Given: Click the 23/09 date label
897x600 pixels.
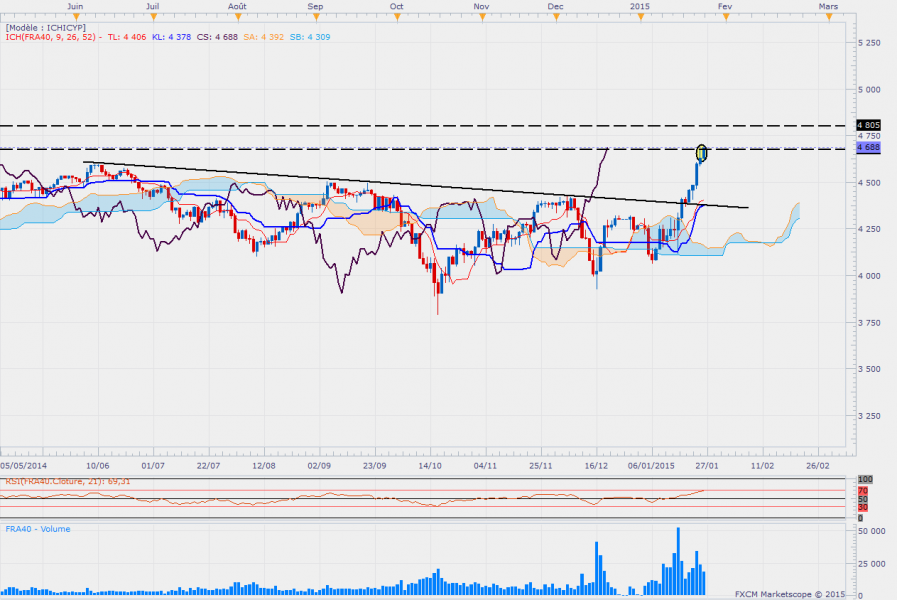Looking at the screenshot, I should tap(375, 466).
